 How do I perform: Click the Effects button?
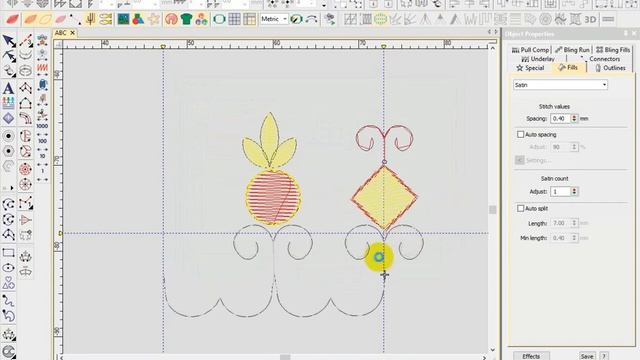click(x=531, y=356)
